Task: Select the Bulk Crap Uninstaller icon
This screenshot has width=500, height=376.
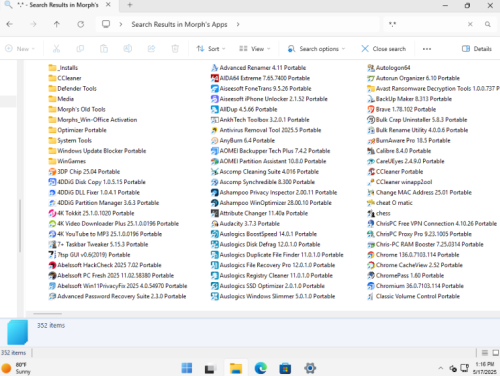Action: [x=371, y=120]
